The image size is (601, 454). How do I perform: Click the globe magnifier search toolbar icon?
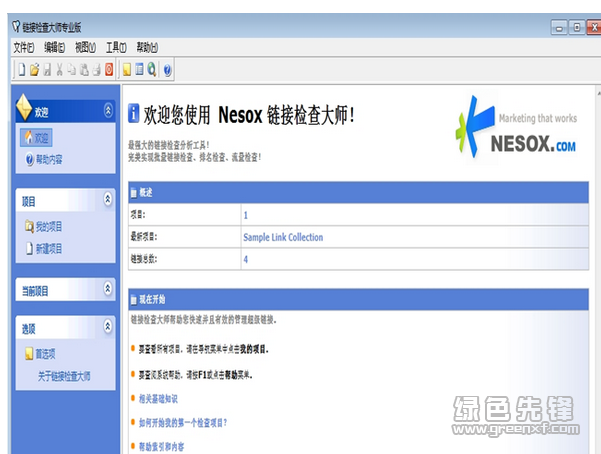[152, 69]
